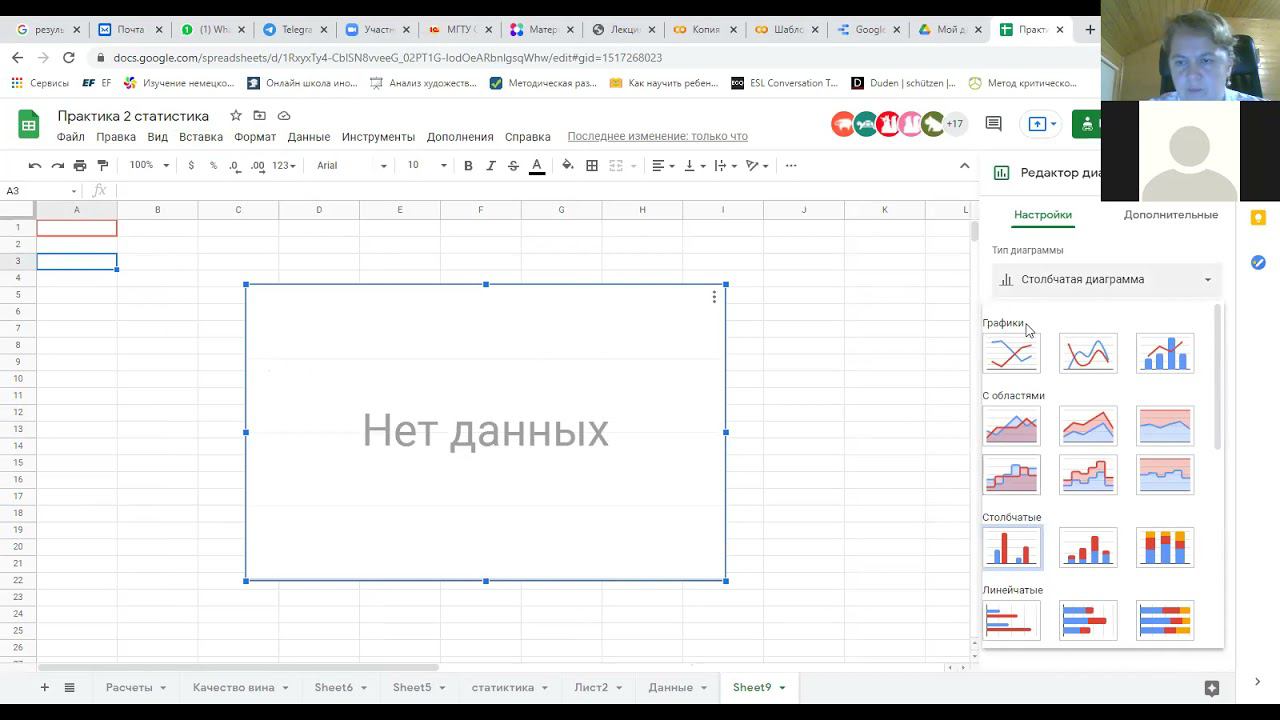Click the undo icon in toolbar
Screen dimensions: 1280x720
(x=35, y=165)
